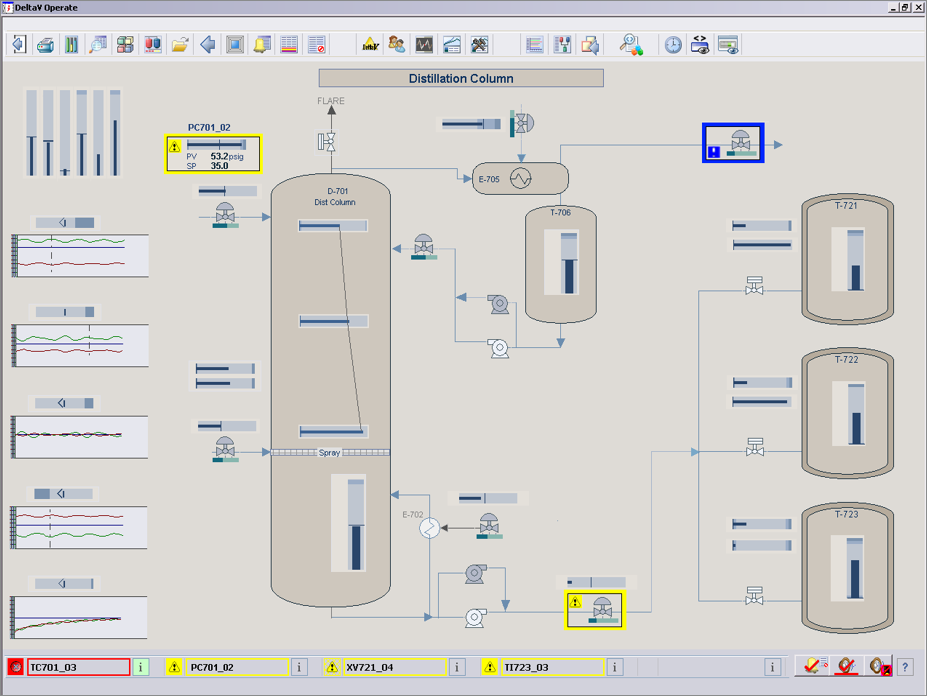Open the tools wrench icon

click(480, 45)
